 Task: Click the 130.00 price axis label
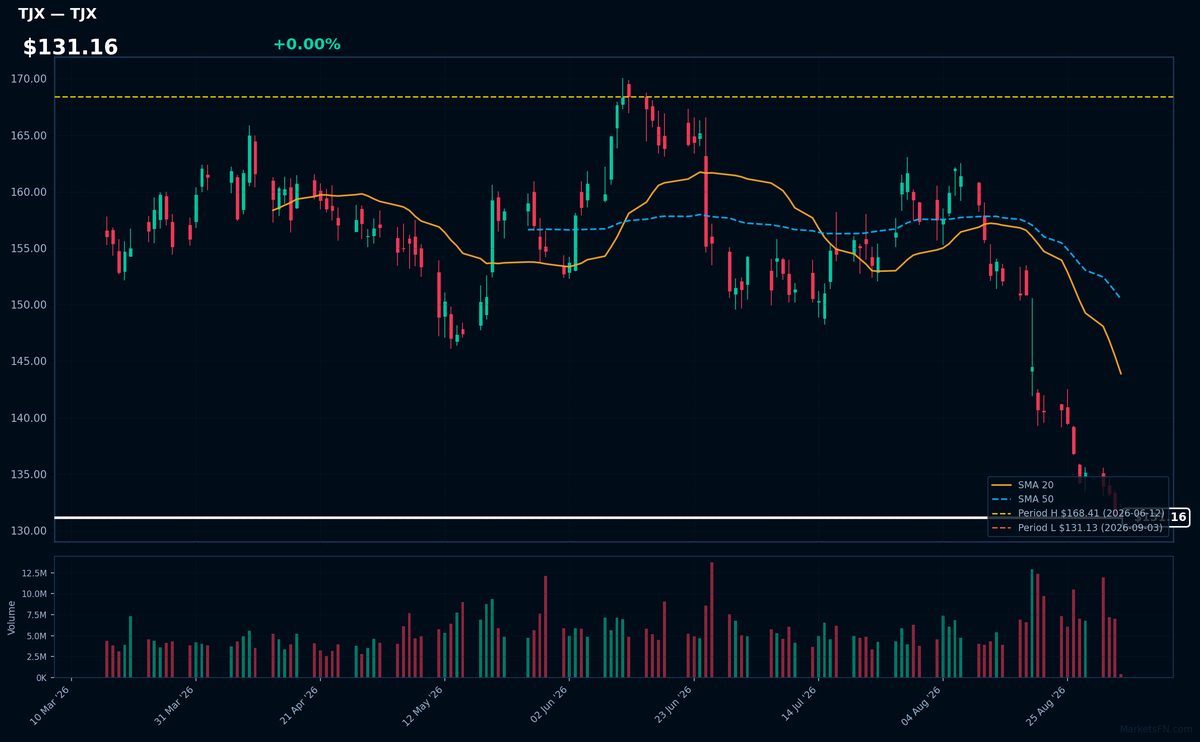tap(29, 531)
